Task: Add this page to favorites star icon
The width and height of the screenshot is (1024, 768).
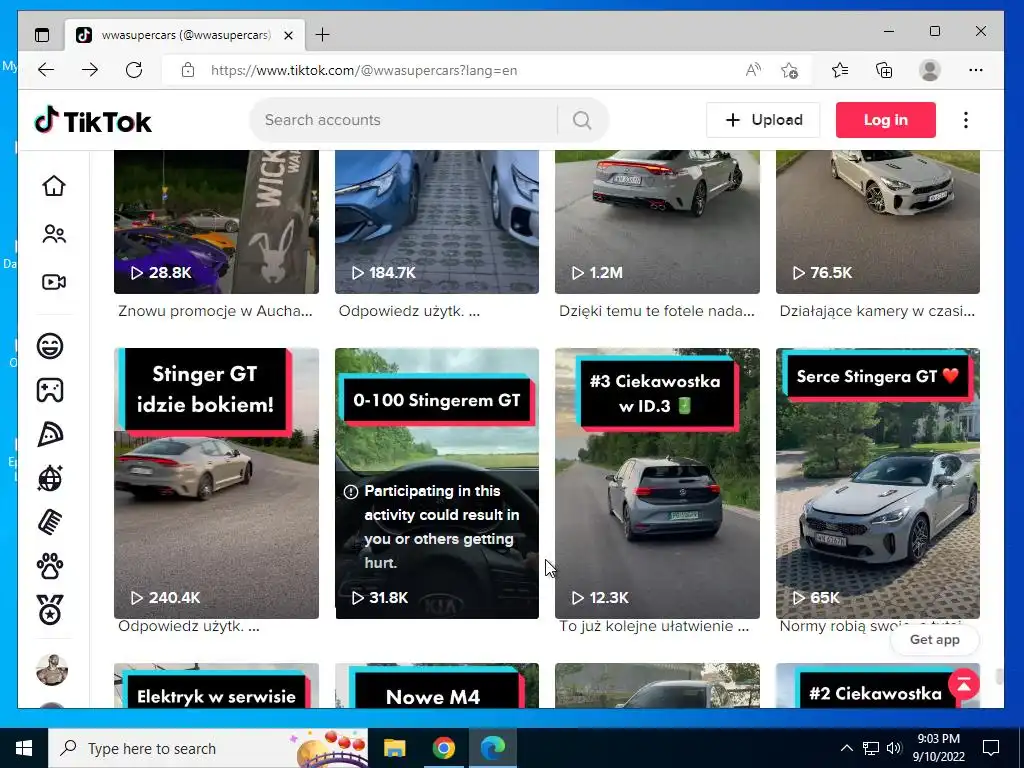Action: 790,70
